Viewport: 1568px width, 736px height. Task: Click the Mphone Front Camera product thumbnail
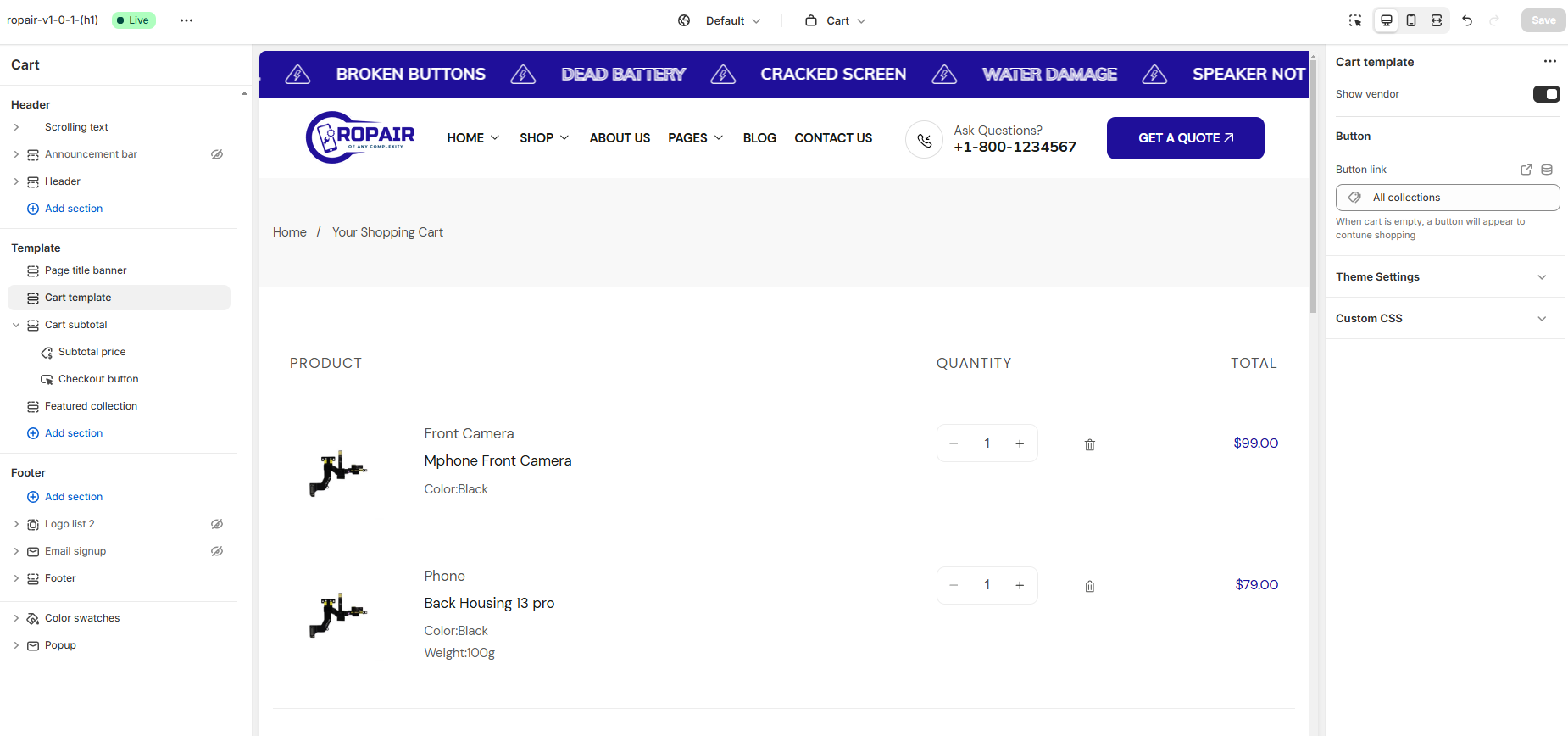click(x=338, y=473)
